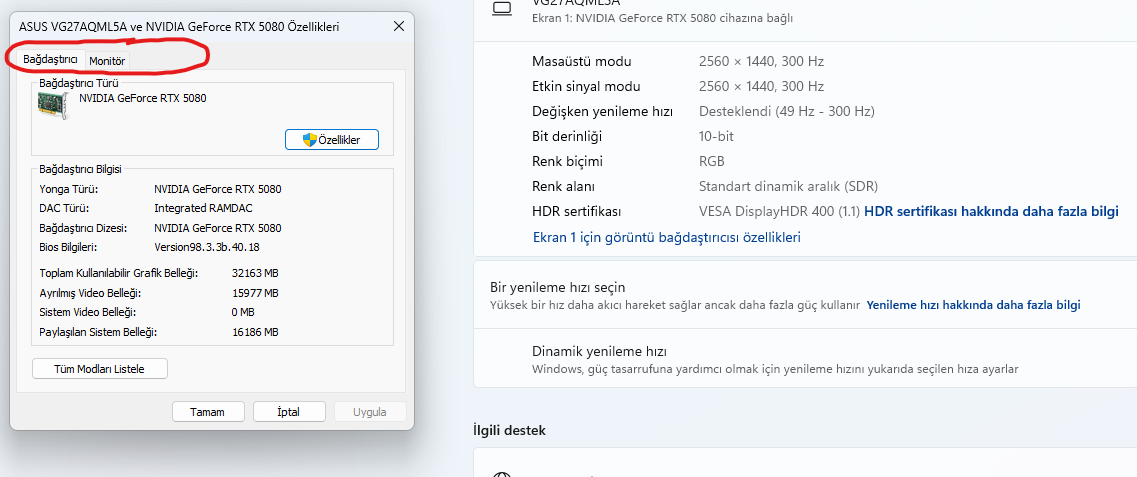Click the display monitor icon in settings
The height and width of the screenshot is (477, 1137).
point(501,8)
